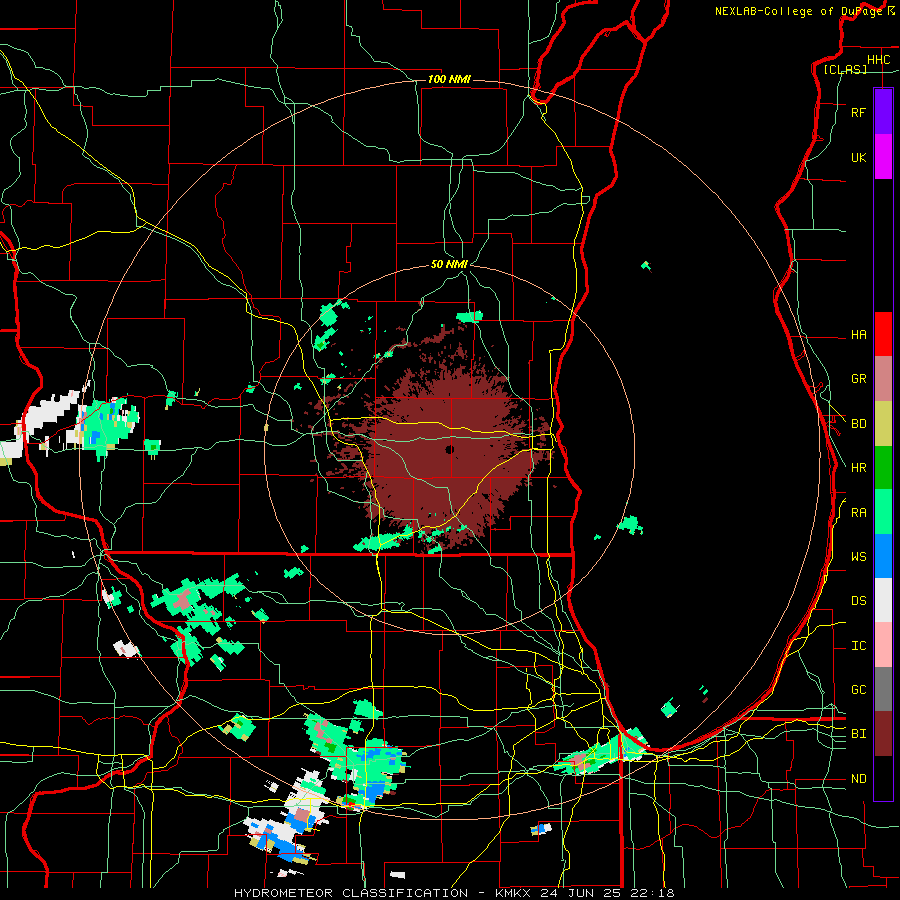This screenshot has width=900, height=900.
Task: Pick the dusty pink GR legend swatch
Action: click(883, 379)
